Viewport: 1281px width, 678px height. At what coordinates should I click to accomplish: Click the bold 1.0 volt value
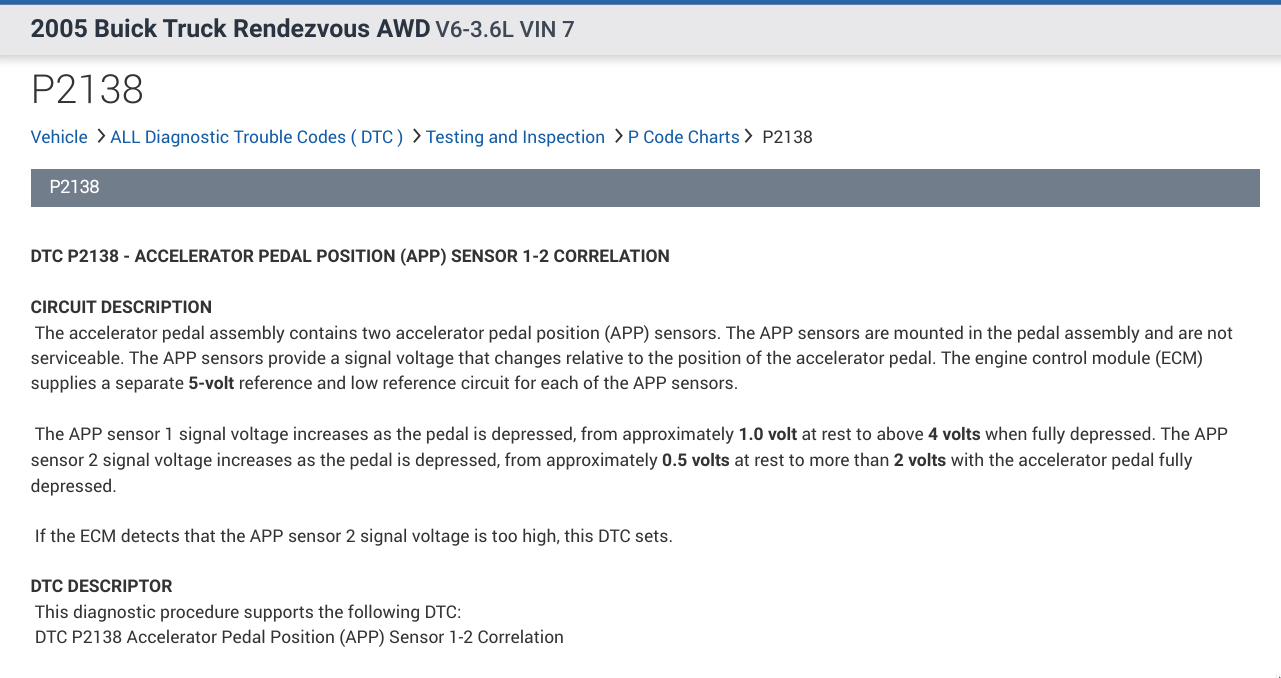[x=768, y=434]
